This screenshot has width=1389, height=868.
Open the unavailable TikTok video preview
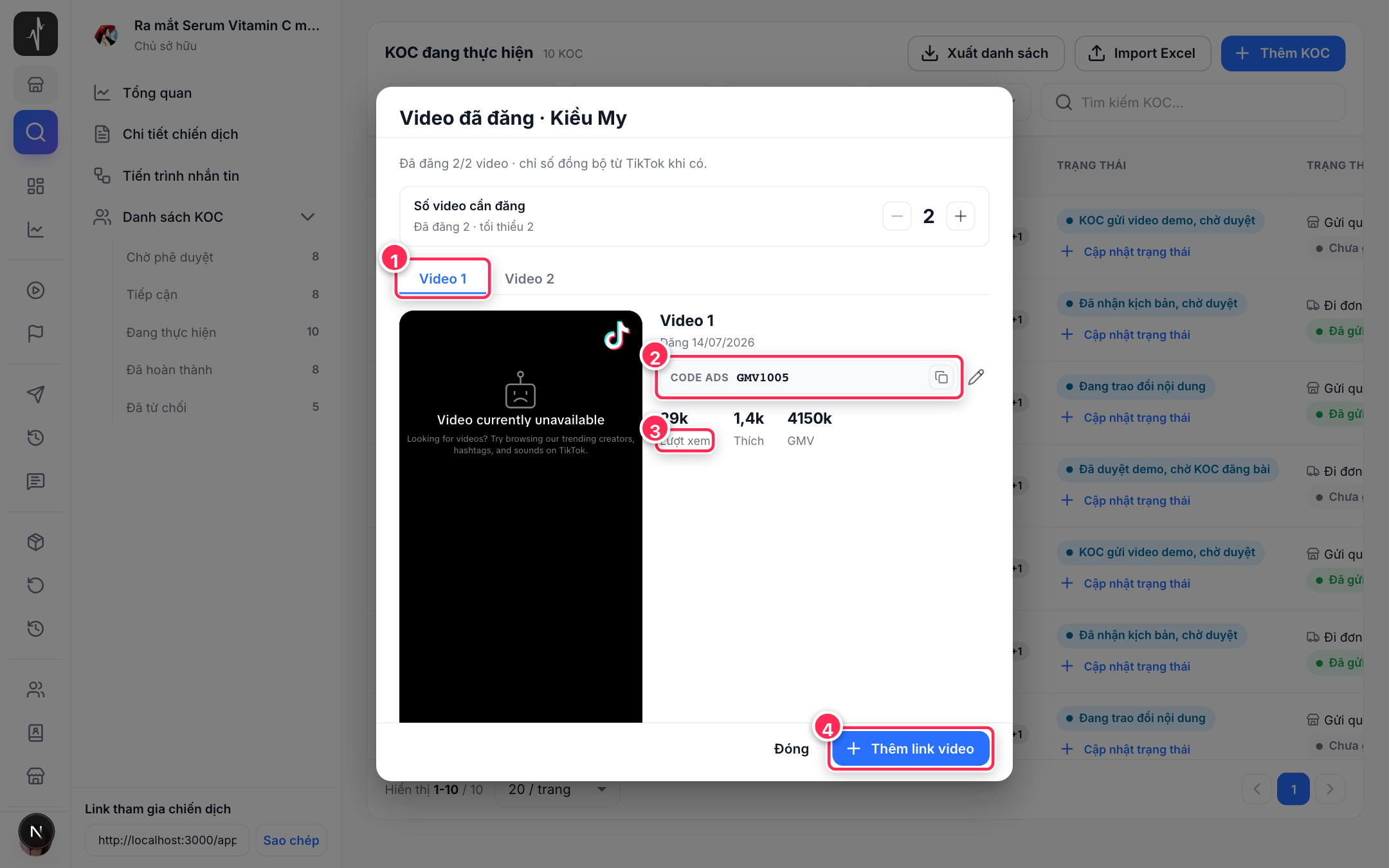click(x=520, y=516)
